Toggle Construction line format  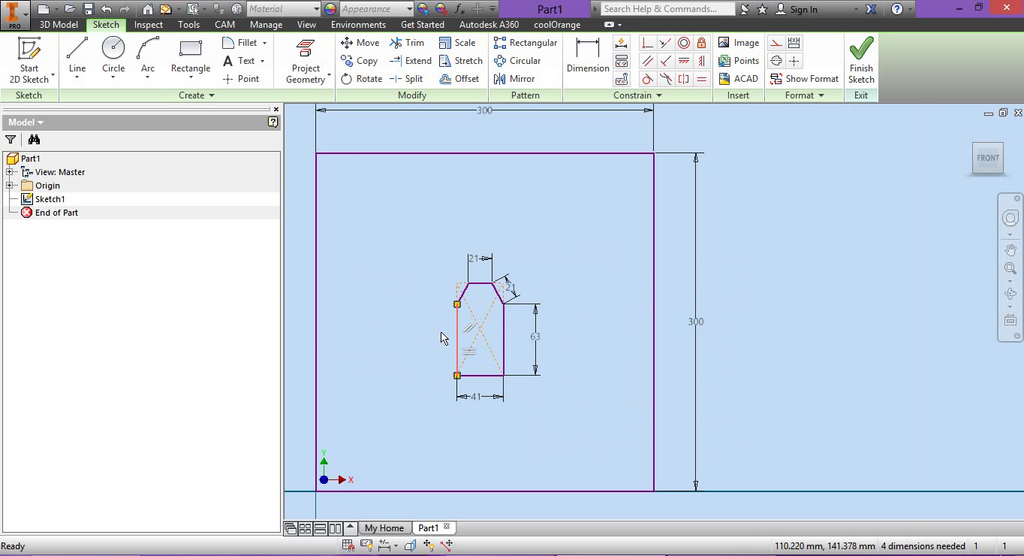pyautogui.click(x=776, y=43)
